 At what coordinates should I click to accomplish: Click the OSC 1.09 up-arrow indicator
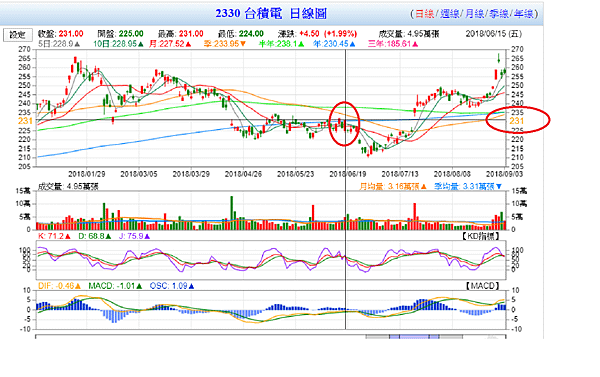coord(191,286)
